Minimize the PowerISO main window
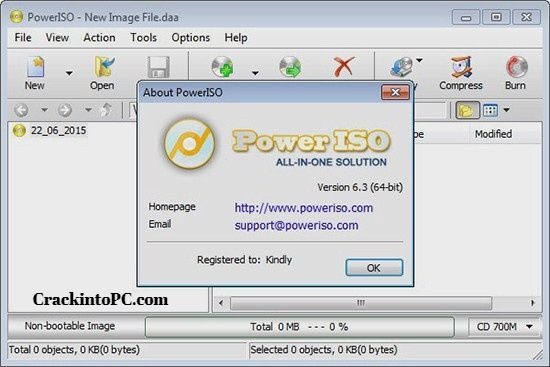 click(x=466, y=17)
